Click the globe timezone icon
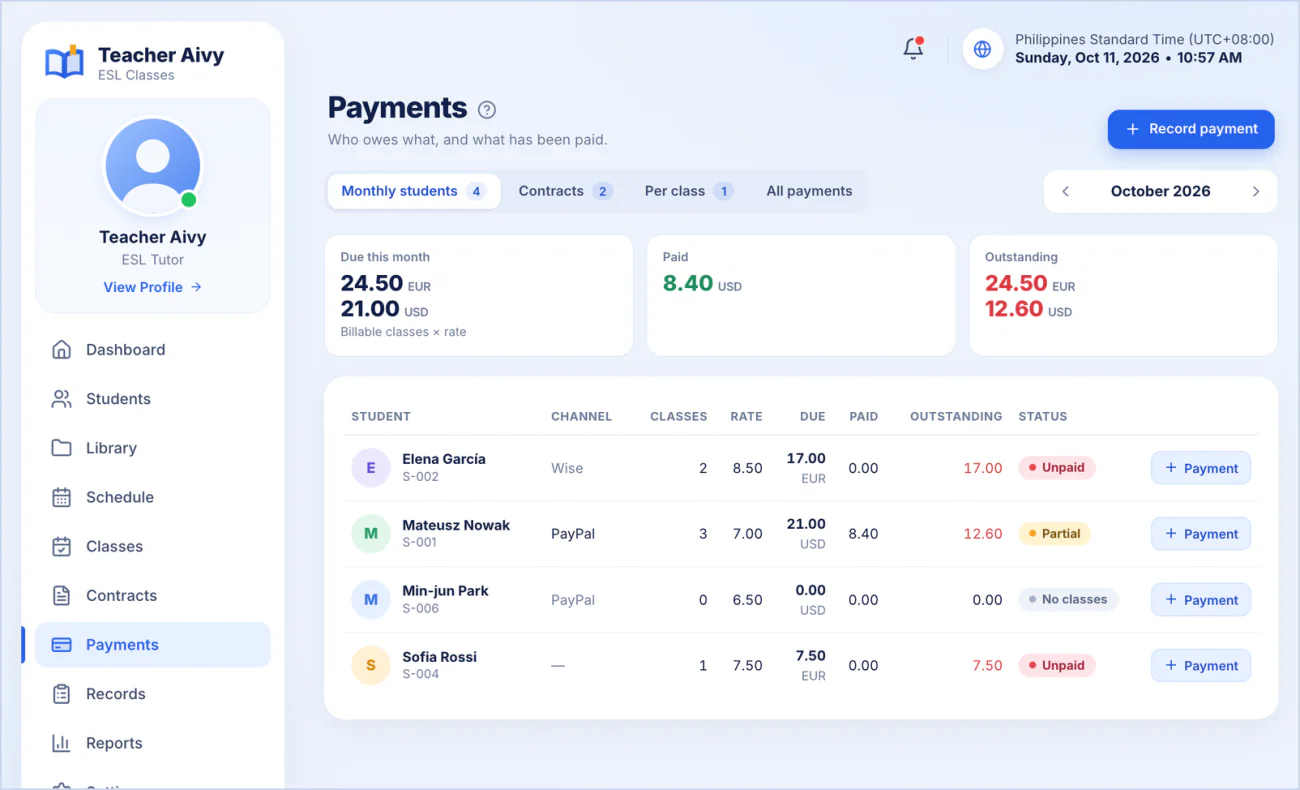Viewport: 1300px width, 790px height. pos(982,49)
